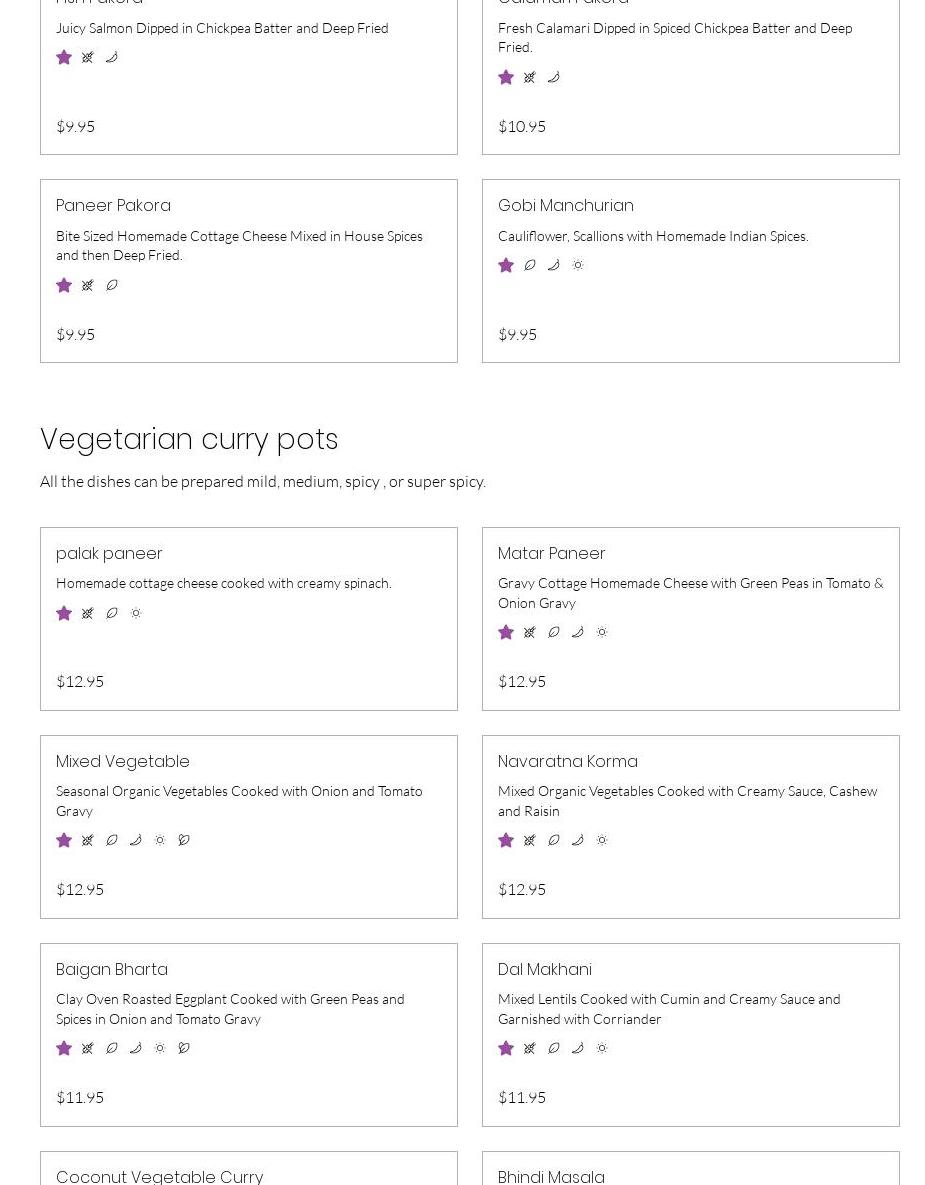
Task: Click the sun icon on Gobi Manchurian
Action: [x=578, y=265]
